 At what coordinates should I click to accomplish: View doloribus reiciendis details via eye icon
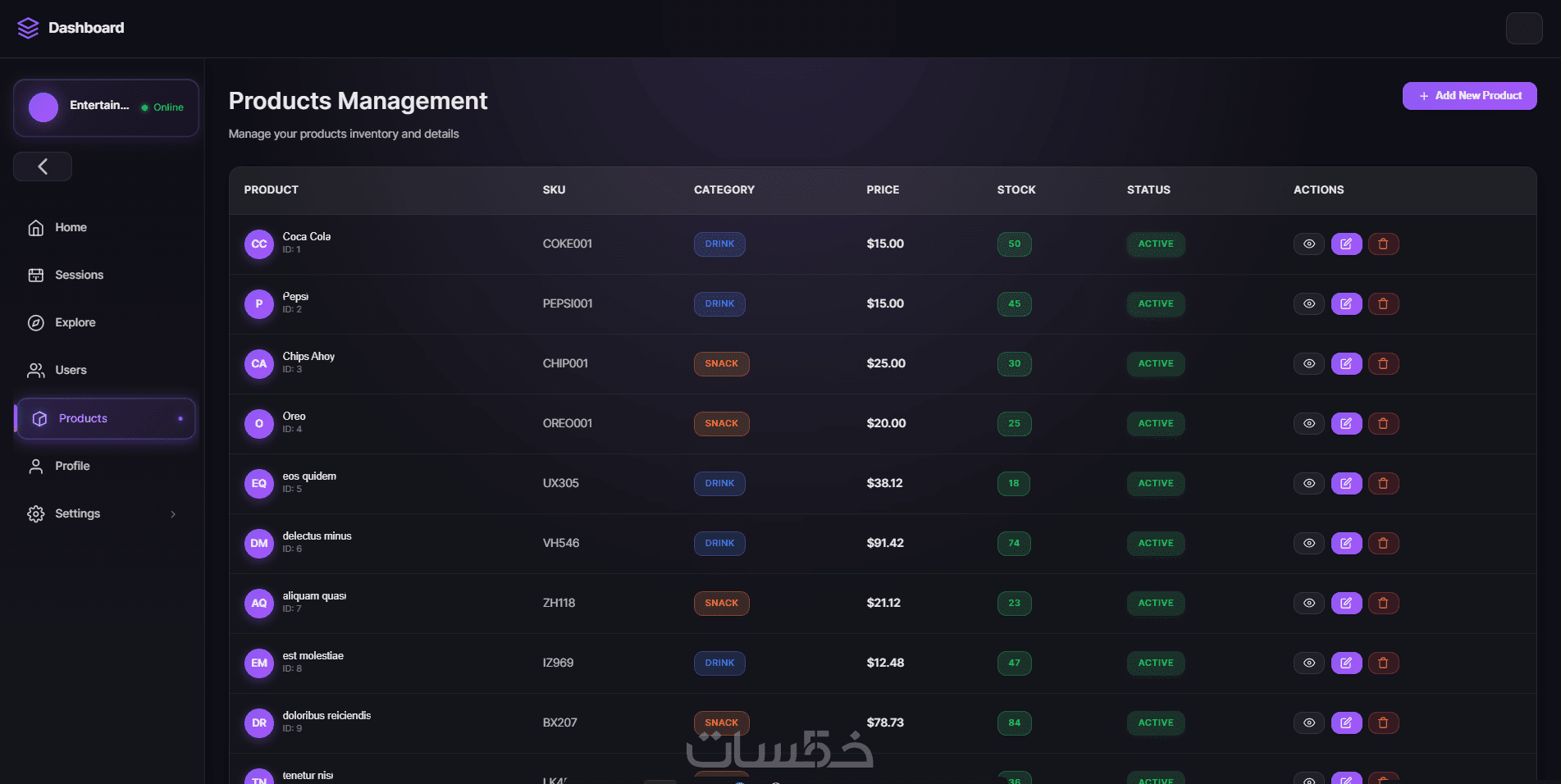[x=1309, y=722]
